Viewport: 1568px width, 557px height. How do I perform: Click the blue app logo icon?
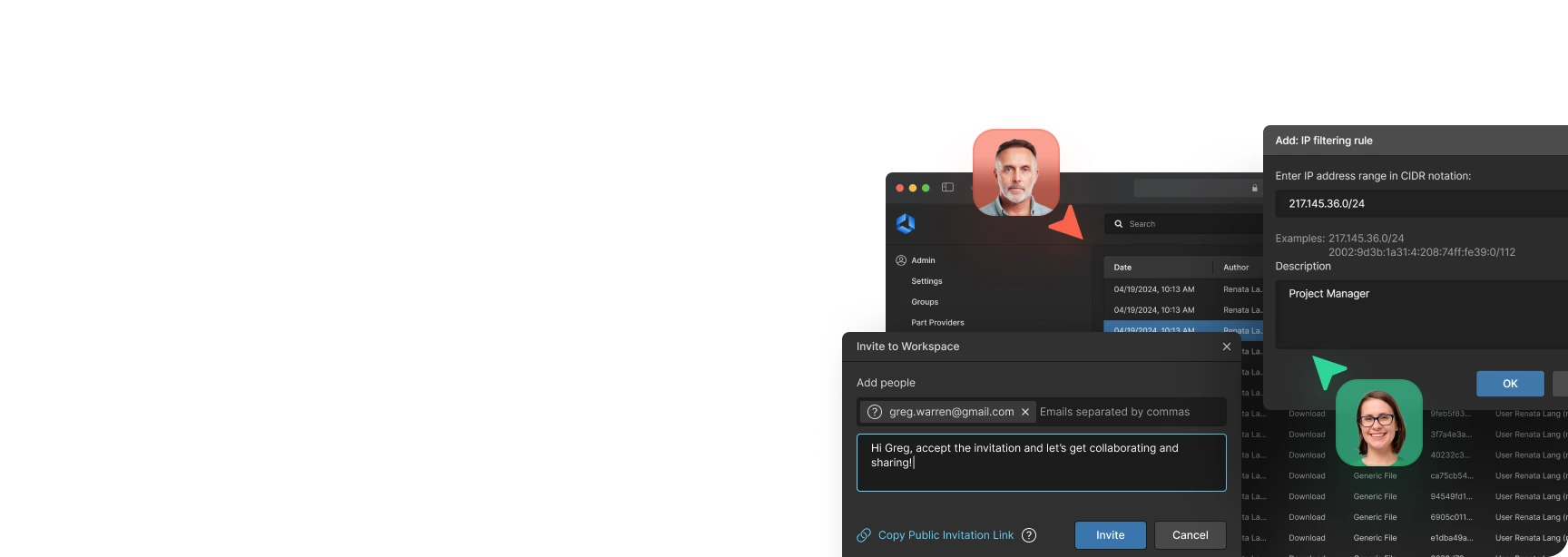(906, 223)
